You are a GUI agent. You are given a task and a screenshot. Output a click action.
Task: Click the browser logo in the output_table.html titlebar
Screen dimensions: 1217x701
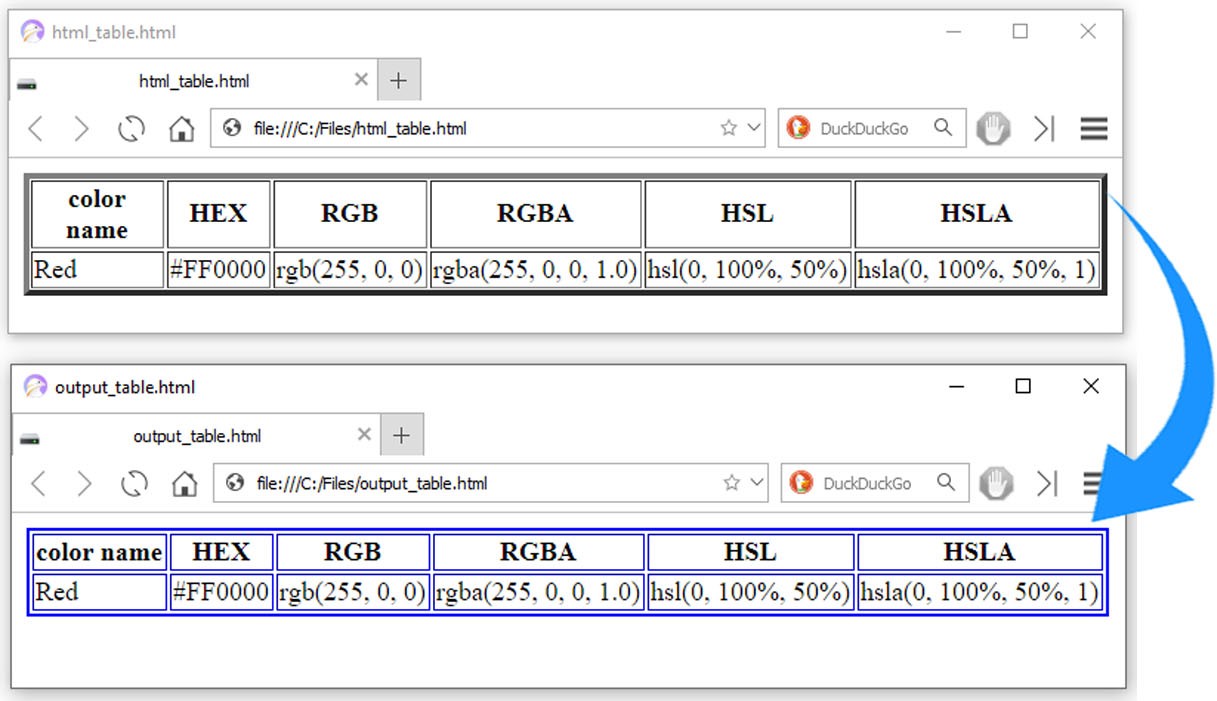click(x=36, y=386)
